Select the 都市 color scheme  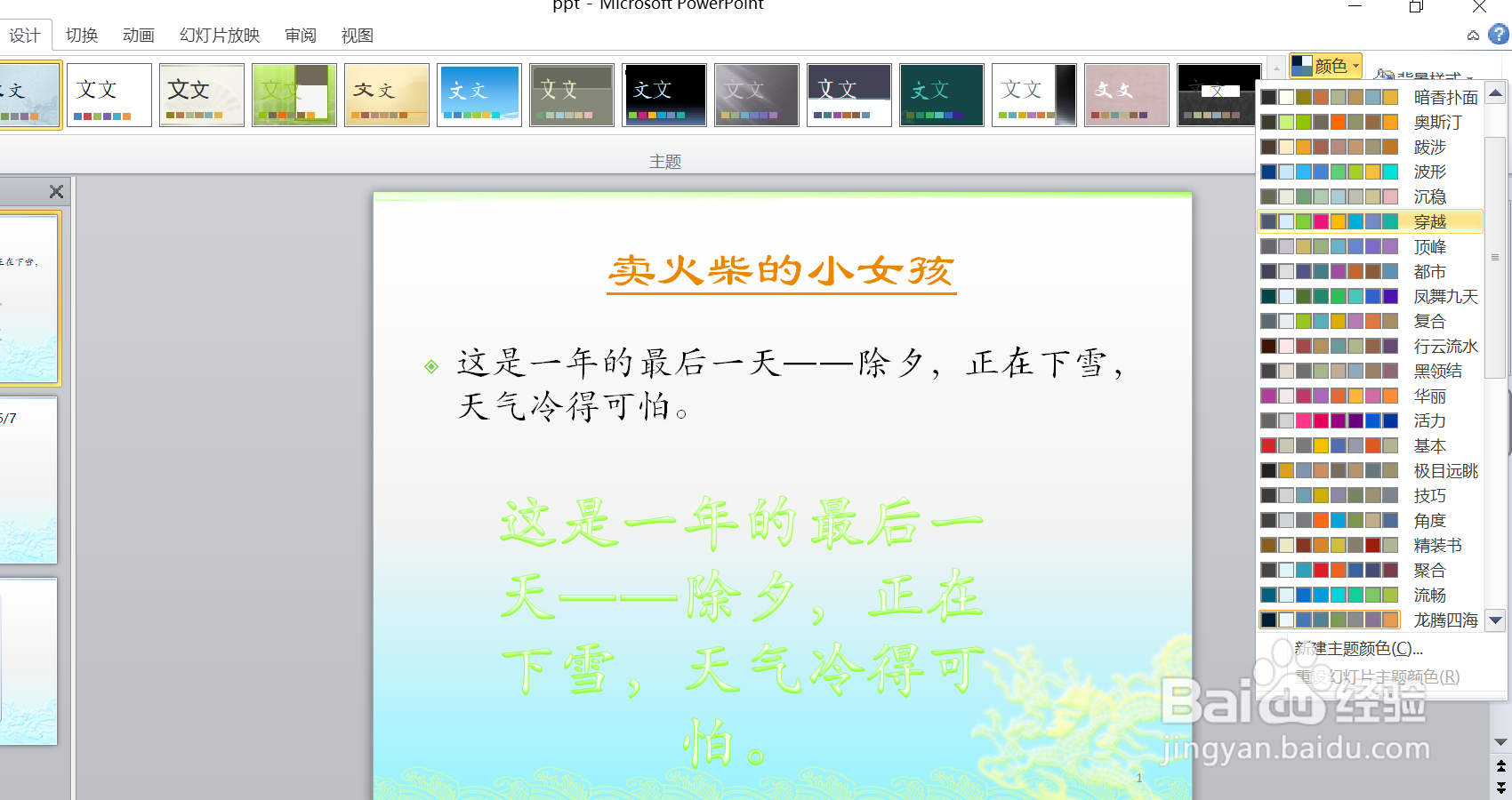[1371, 271]
